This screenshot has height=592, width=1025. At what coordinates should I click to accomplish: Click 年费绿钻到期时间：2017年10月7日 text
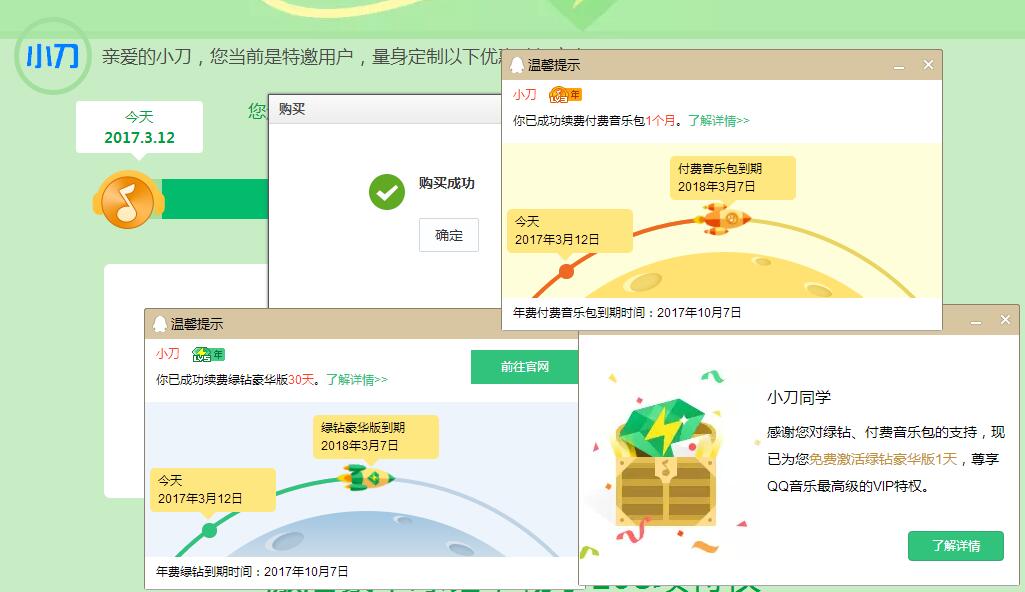click(x=252, y=572)
